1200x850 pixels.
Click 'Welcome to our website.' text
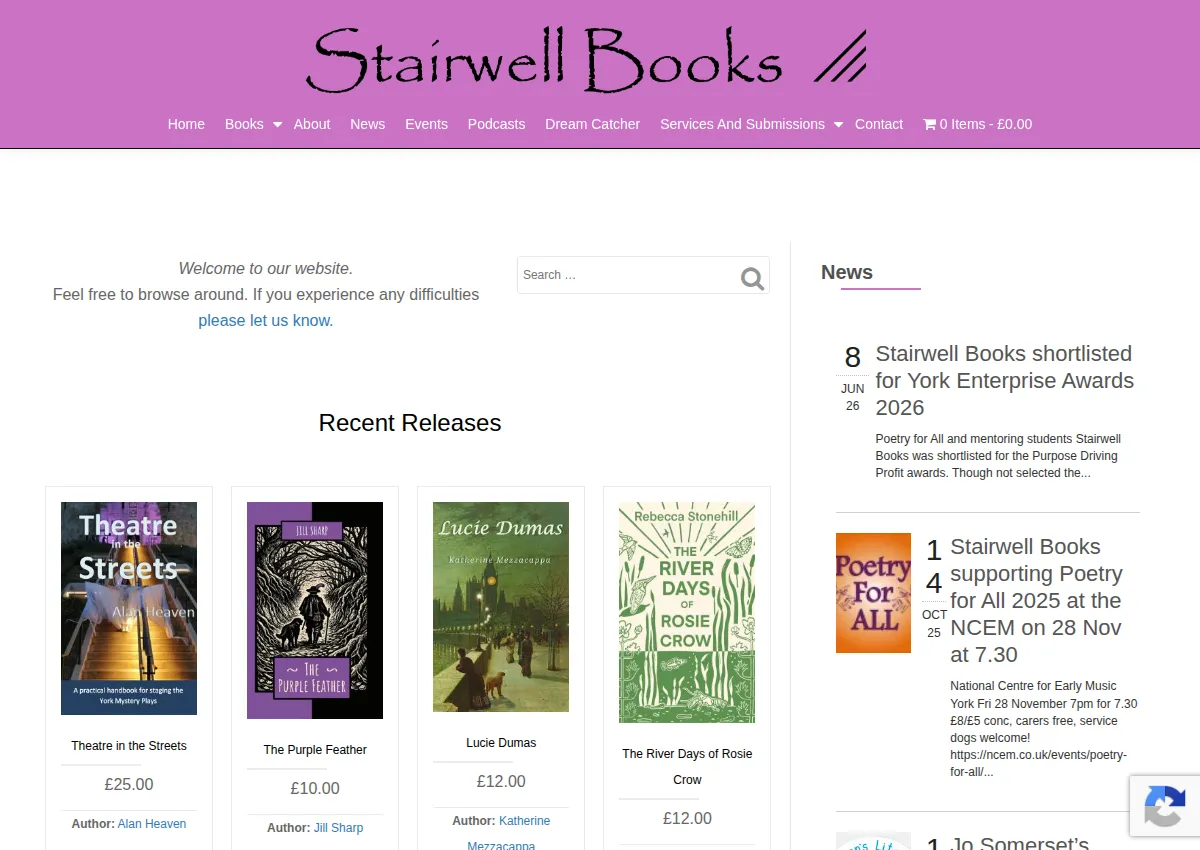pos(266,268)
